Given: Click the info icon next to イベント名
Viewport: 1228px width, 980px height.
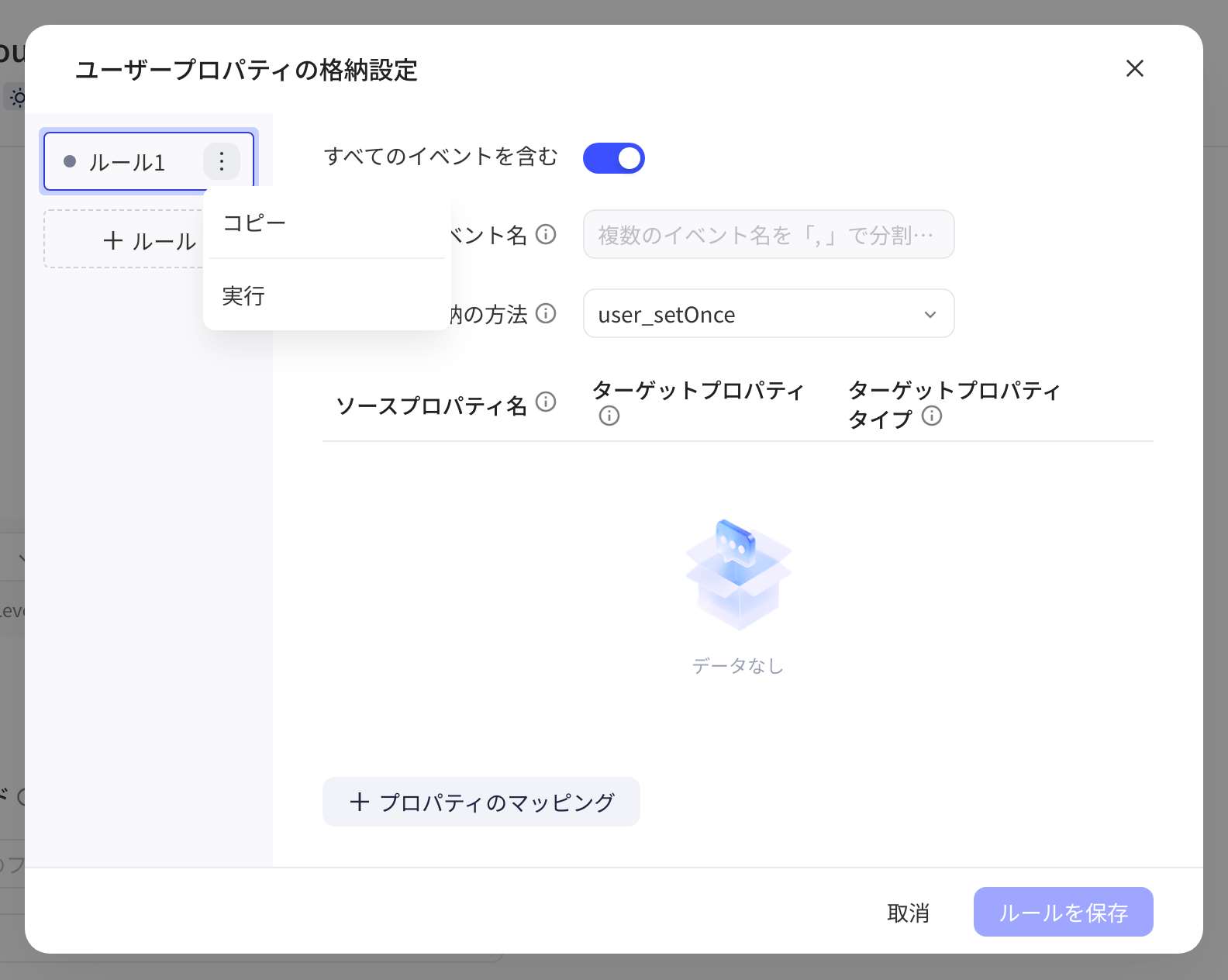Looking at the screenshot, I should (547, 234).
